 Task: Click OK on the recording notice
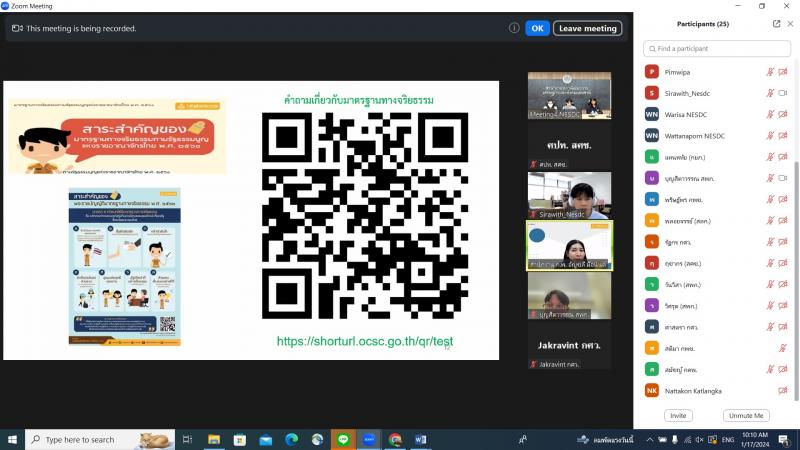[537, 29]
